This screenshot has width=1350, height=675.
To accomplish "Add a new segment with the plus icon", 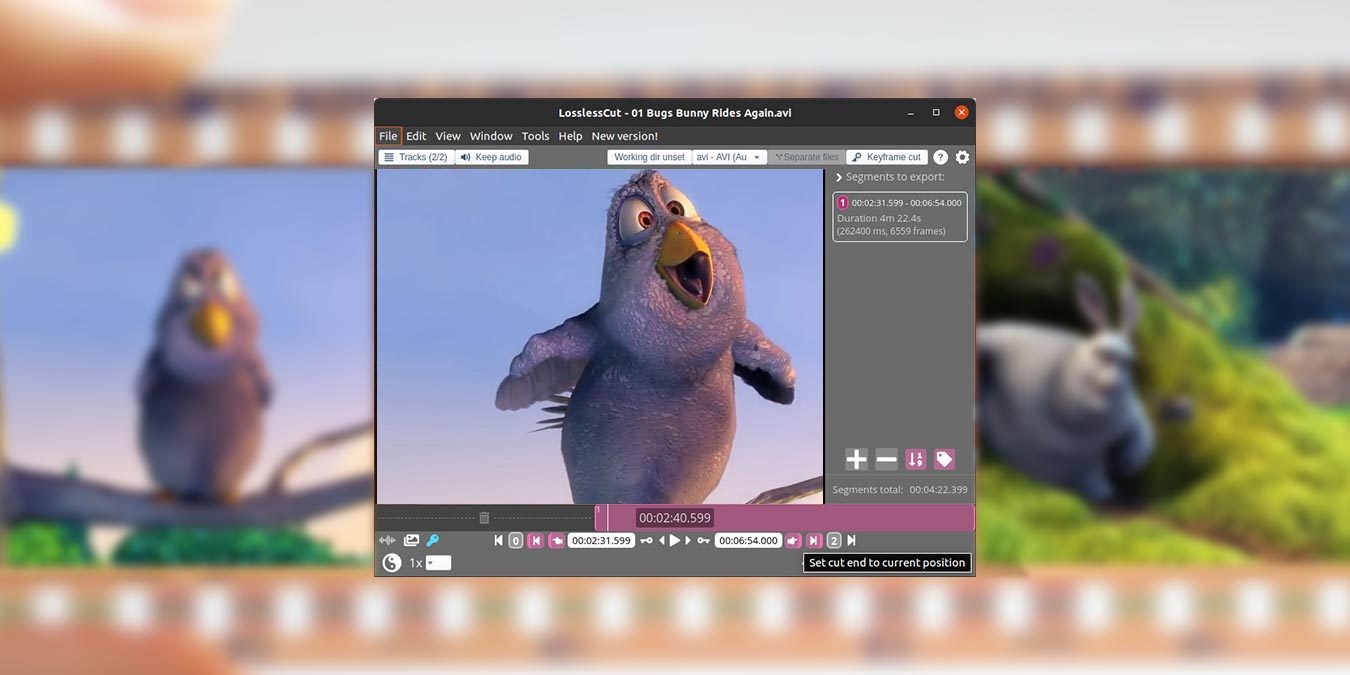I will tap(856, 459).
